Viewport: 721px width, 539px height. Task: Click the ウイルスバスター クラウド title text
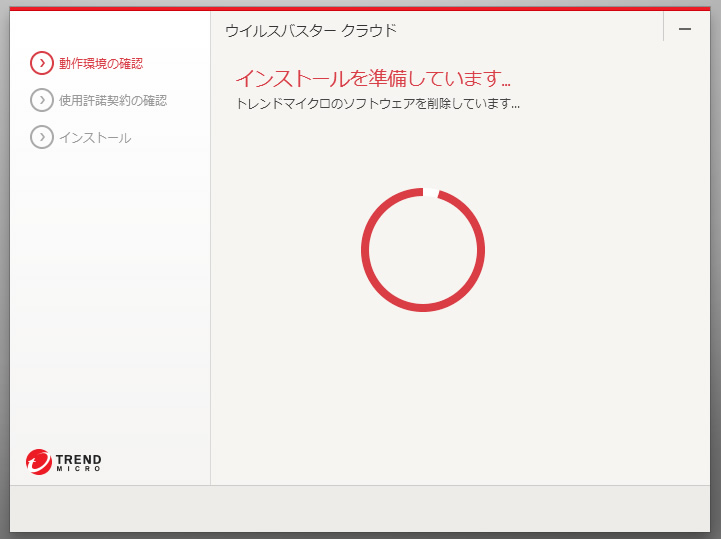tap(311, 30)
